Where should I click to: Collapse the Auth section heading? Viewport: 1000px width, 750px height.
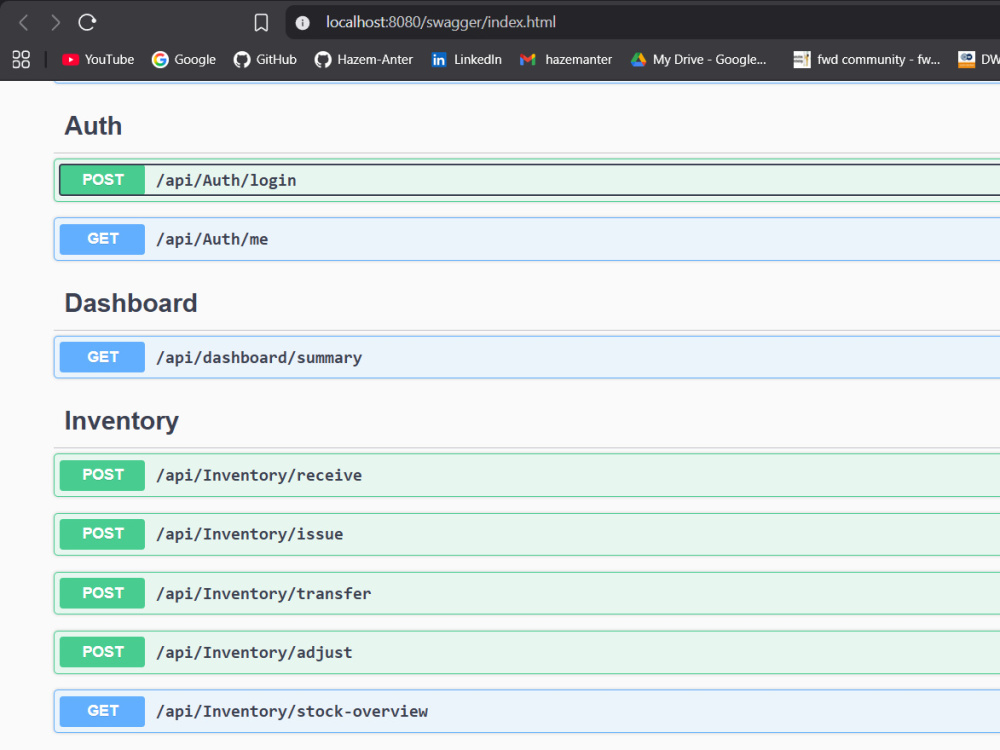[93, 126]
